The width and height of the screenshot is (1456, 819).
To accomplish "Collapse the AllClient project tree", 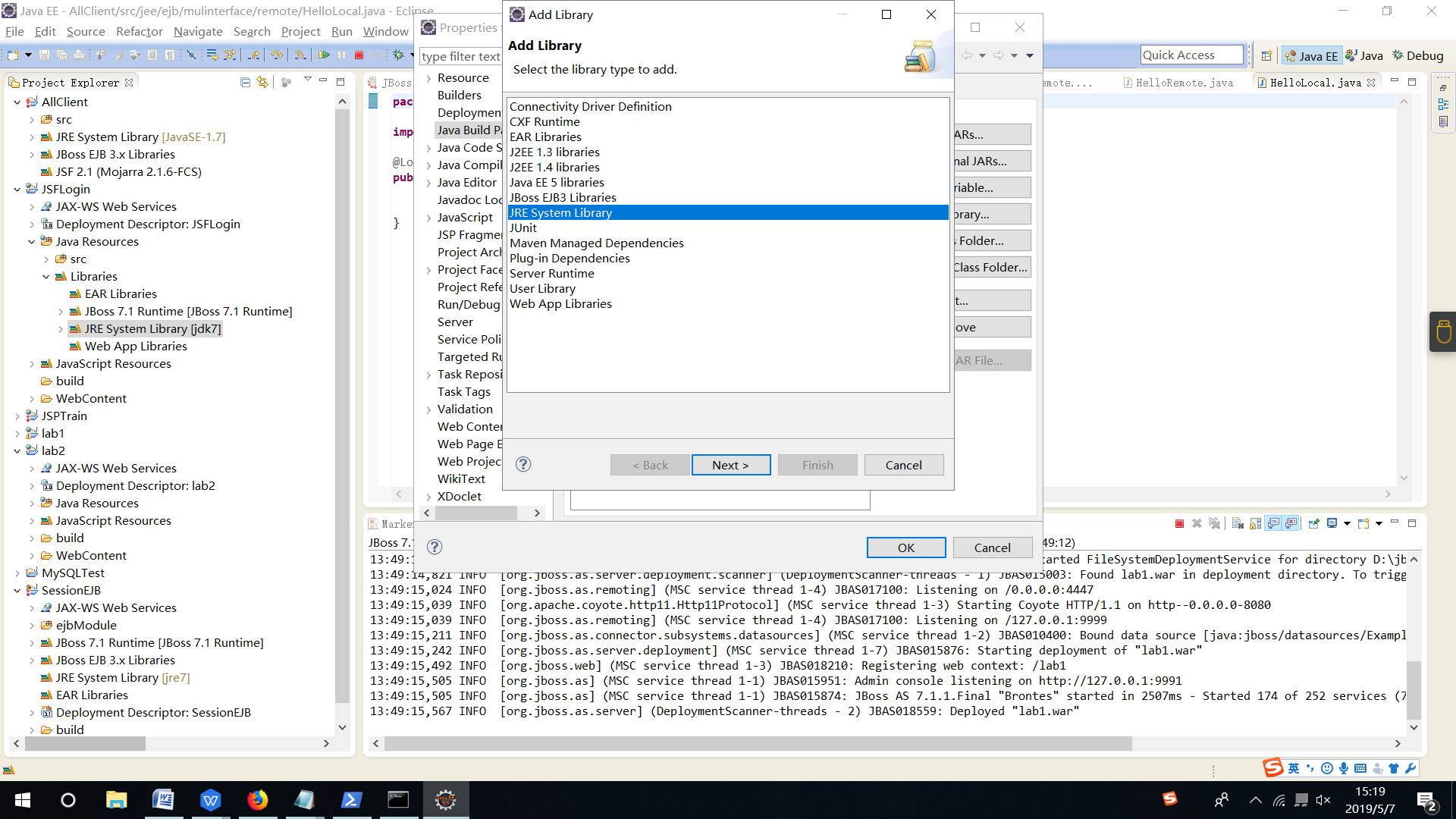I will pyautogui.click(x=17, y=102).
